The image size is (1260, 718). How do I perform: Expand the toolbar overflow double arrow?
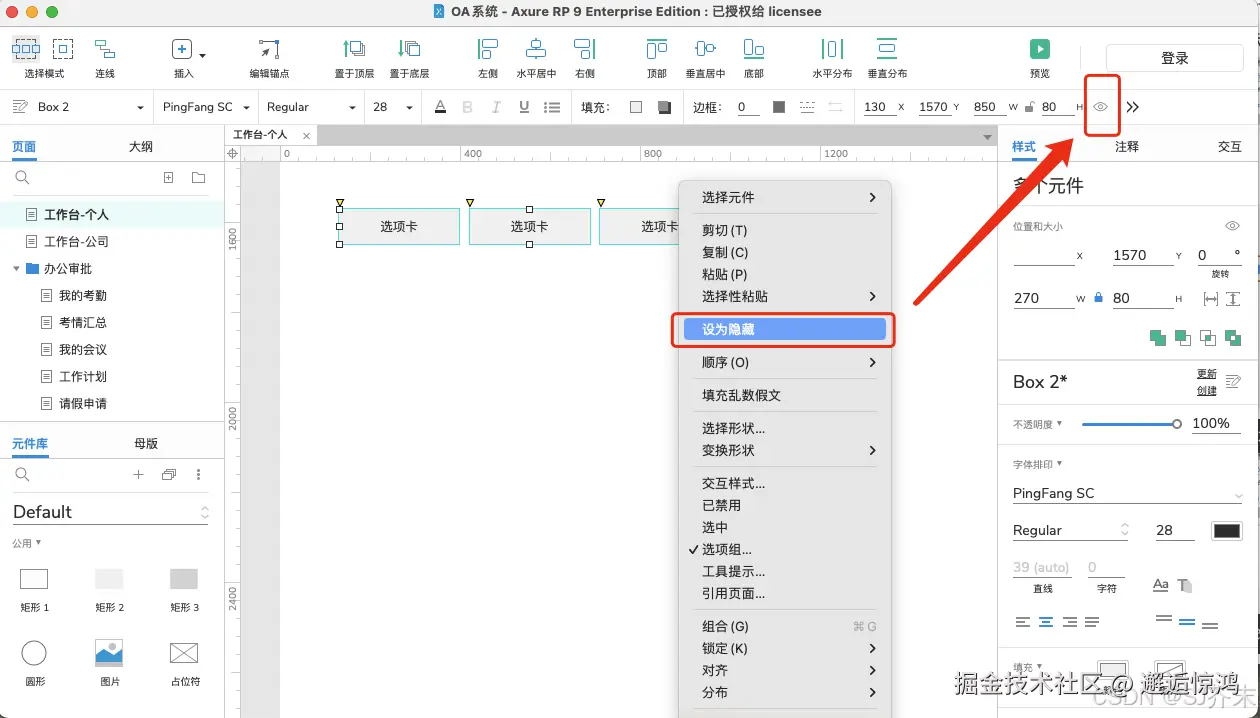coord(1133,107)
